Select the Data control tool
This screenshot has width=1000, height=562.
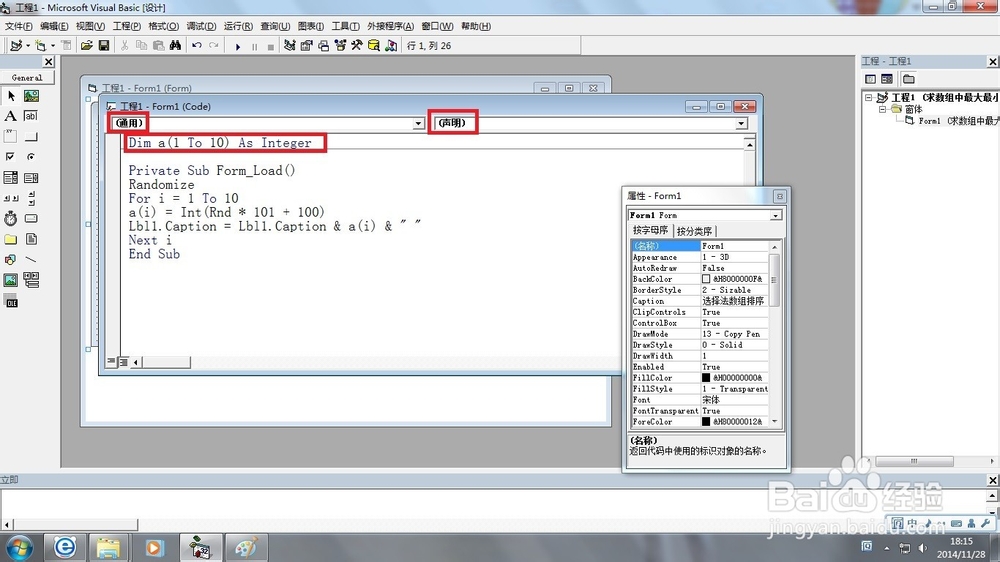pos(31,280)
